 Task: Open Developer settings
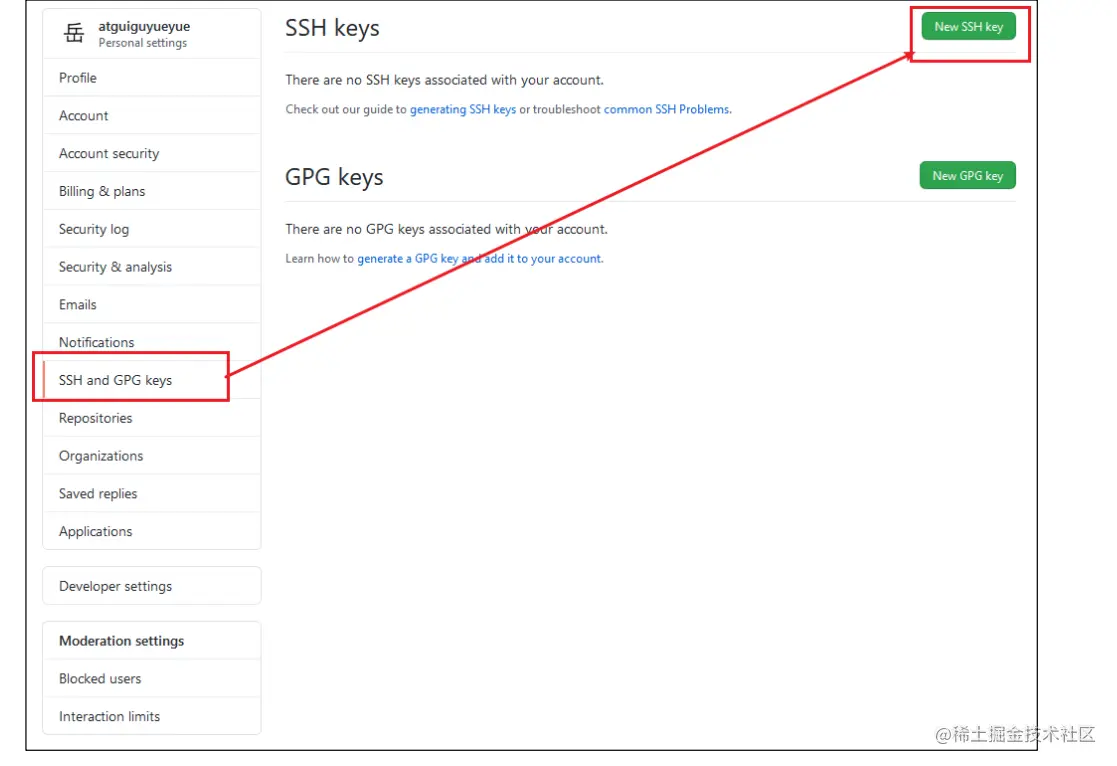tap(152, 586)
